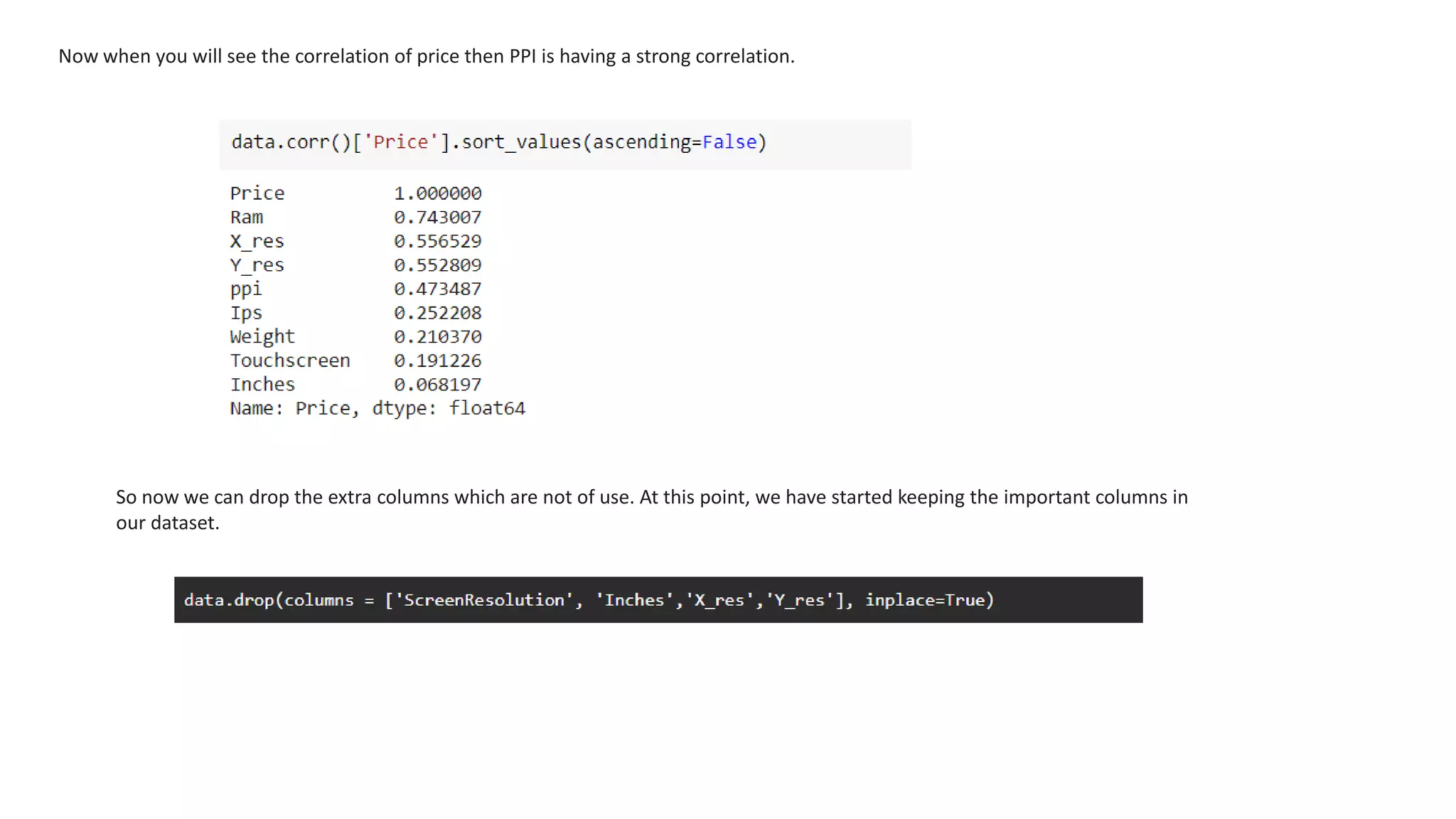
Task: Click the Ips row label
Action: coord(246,314)
